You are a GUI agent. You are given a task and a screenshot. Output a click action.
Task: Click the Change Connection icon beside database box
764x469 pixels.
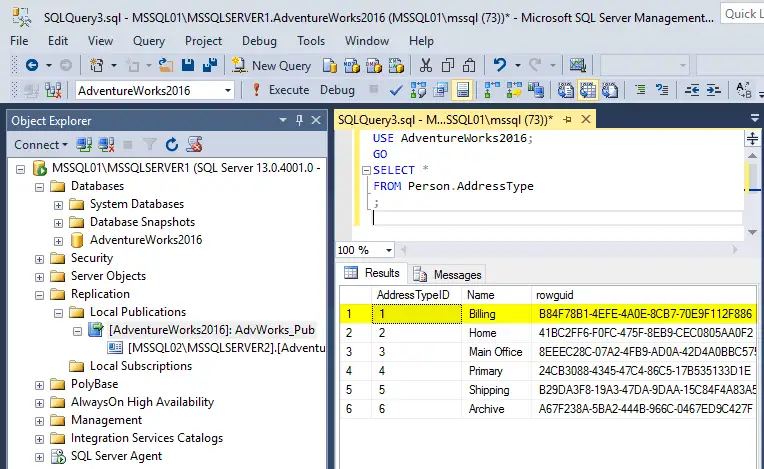tap(53, 90)
